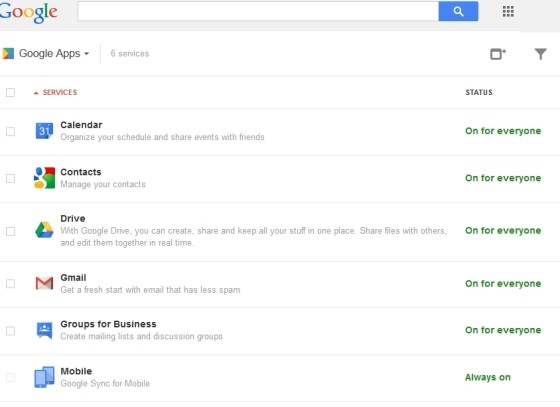Check the select-all services checkbox
Image resolution: width=560 pixels, height=407 pixels.
coord(10,92)
